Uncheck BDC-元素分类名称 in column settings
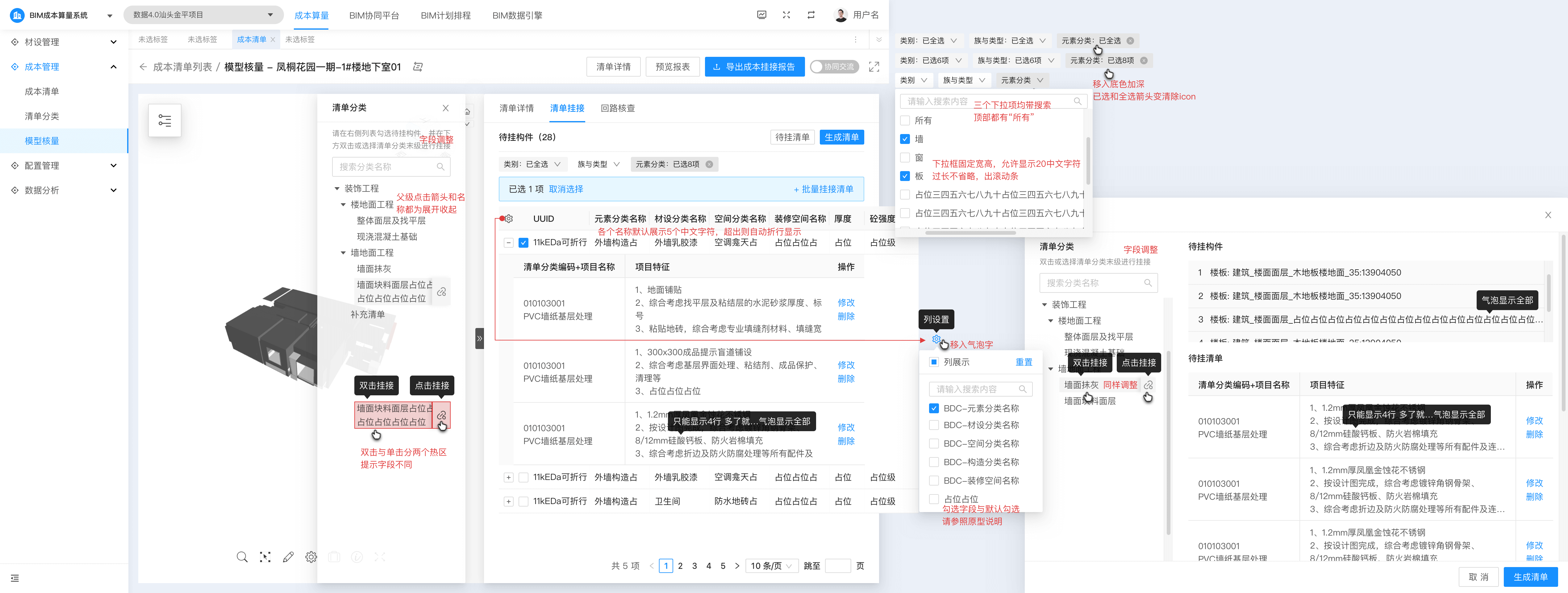 (x=934, y=408)
